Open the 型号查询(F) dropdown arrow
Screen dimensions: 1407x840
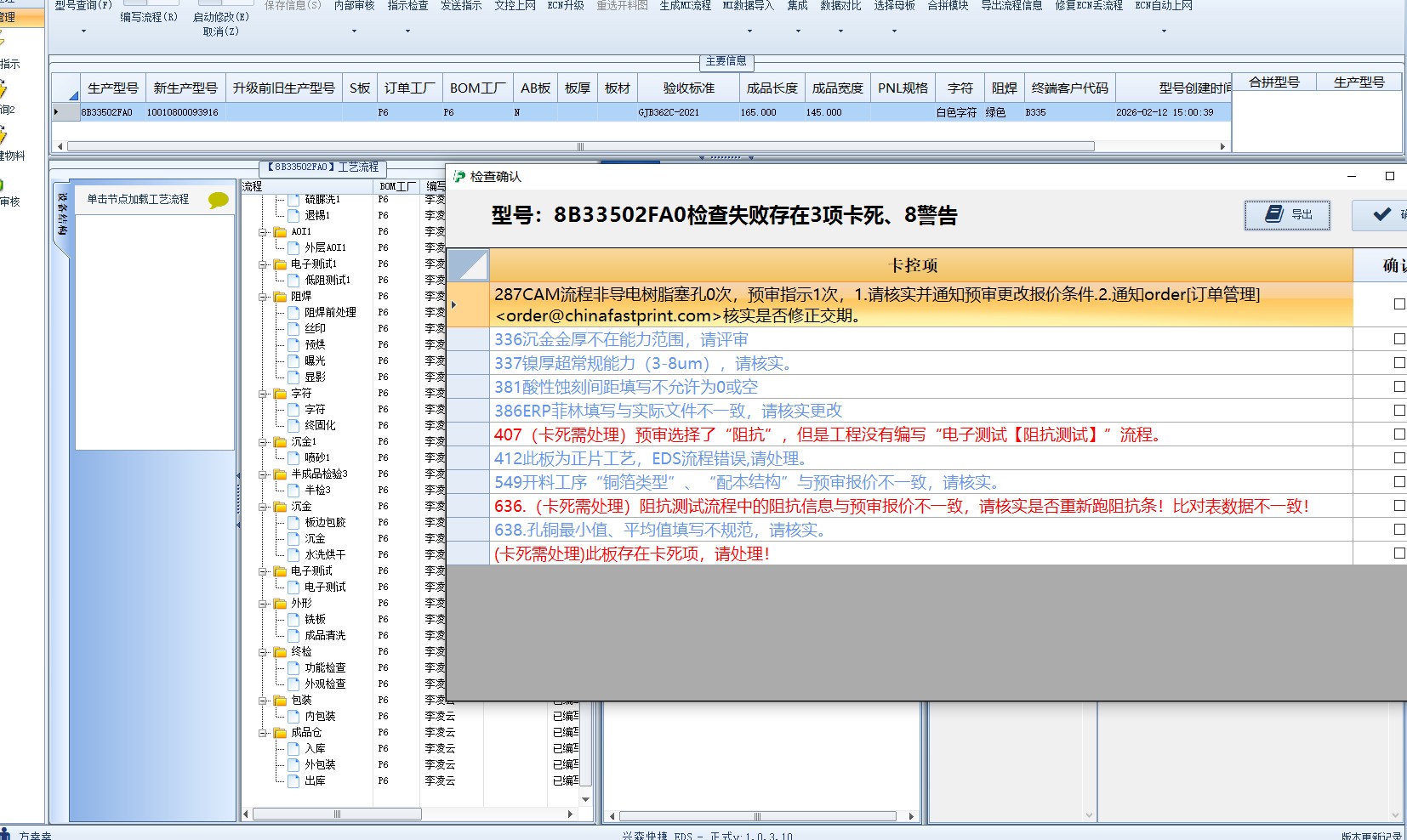[83, 31]
